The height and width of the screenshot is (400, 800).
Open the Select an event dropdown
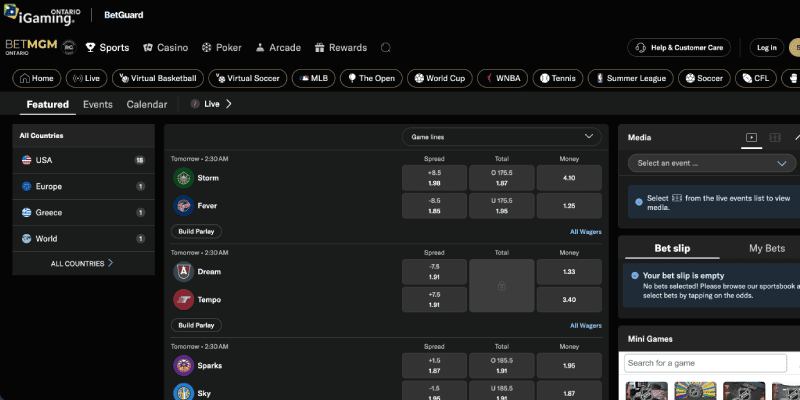click(x=712, y=163)
